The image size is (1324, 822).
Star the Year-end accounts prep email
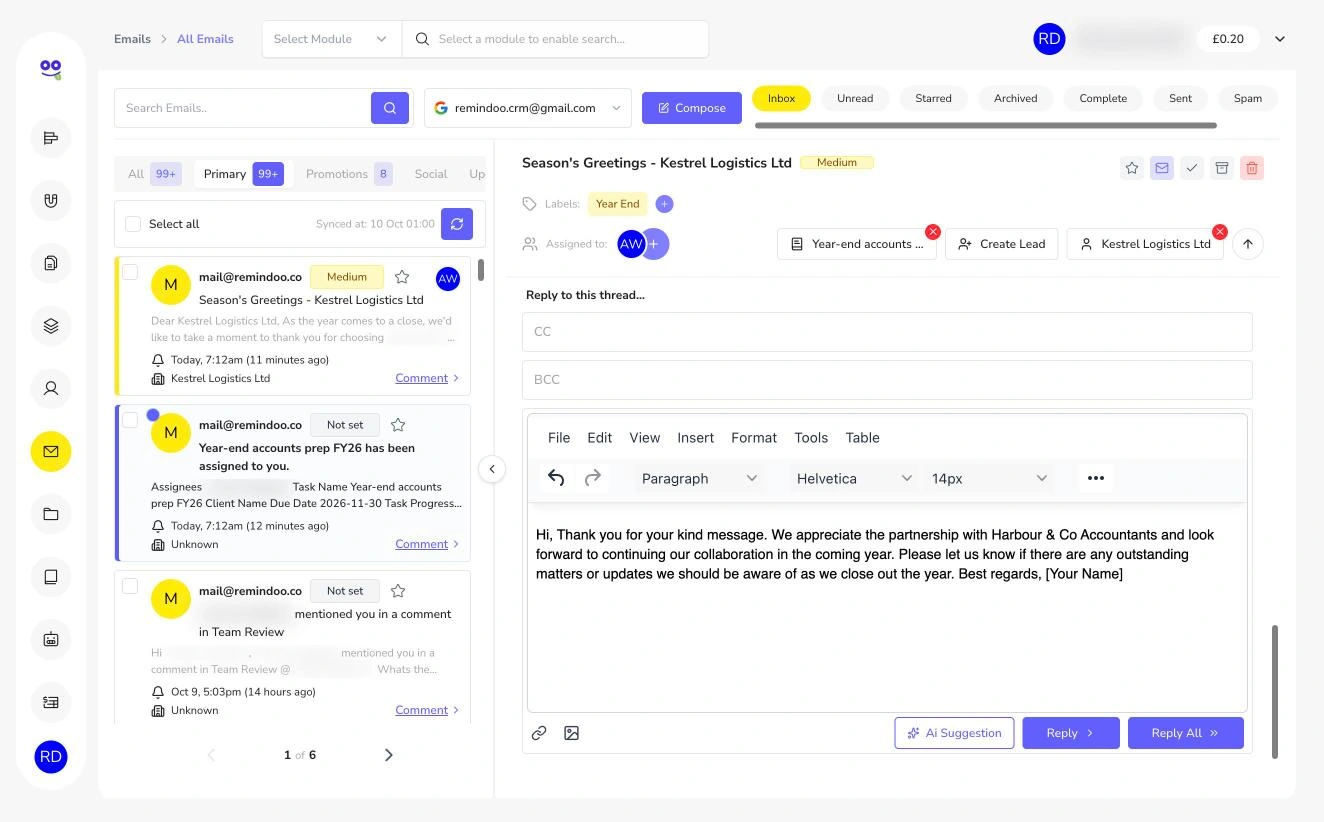click(398, 425)
